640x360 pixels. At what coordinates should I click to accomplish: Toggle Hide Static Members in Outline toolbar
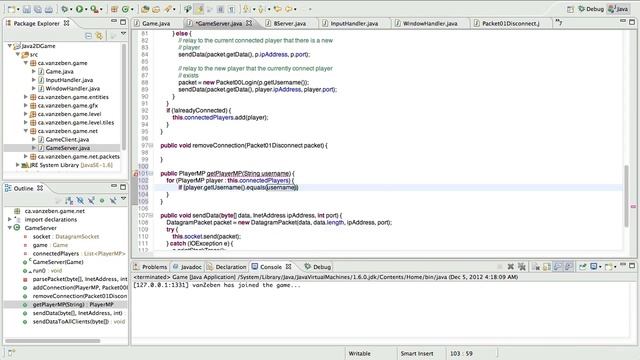(91, 200)
